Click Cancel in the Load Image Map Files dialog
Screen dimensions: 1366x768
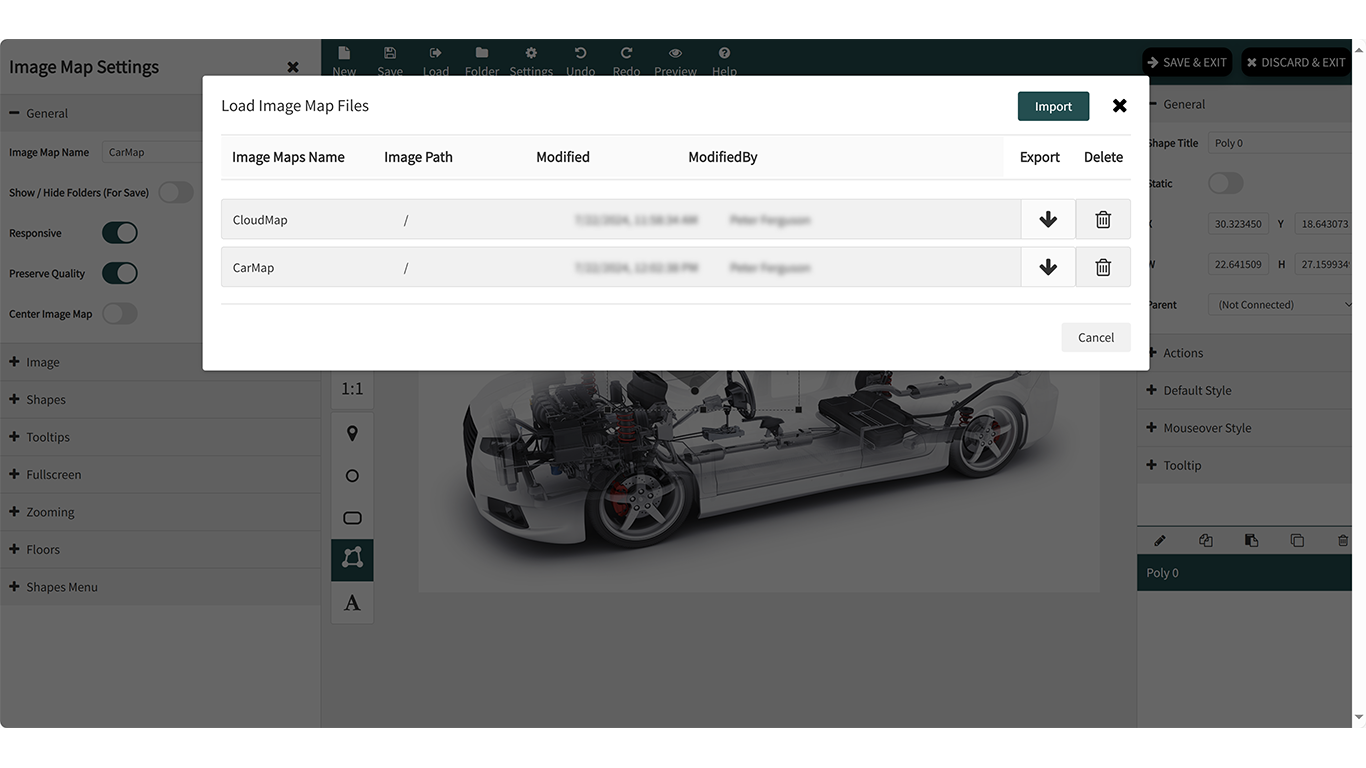(1096, 337)
